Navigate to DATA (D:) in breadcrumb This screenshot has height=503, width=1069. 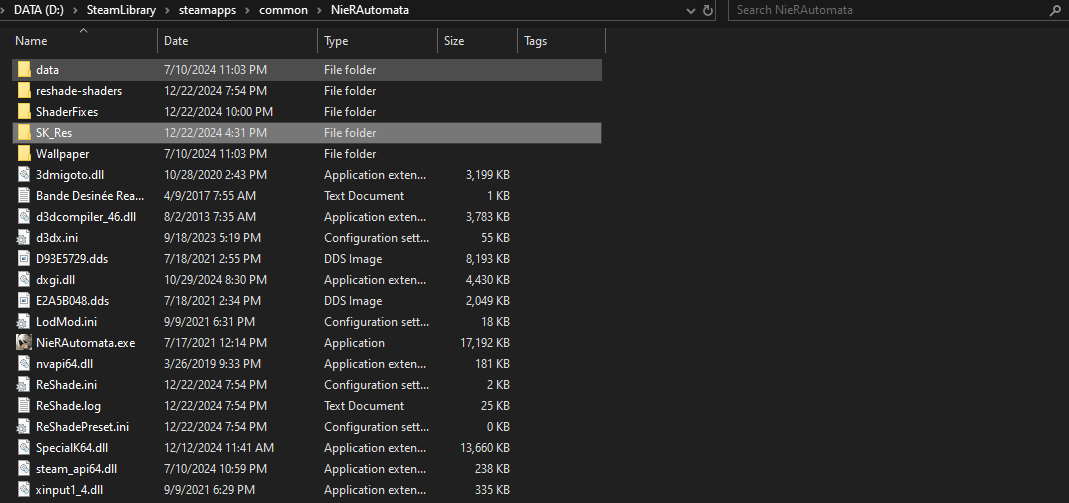41,10
